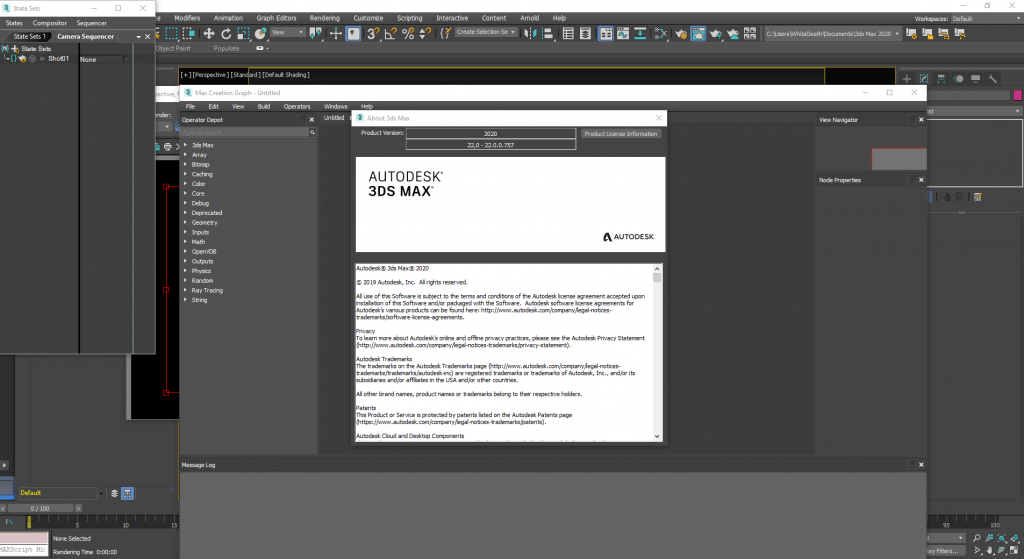This screenshot has width=1024, height=559.
Task: Open the View reference coordinate dropdown
Action: click(x=288, y=33)
